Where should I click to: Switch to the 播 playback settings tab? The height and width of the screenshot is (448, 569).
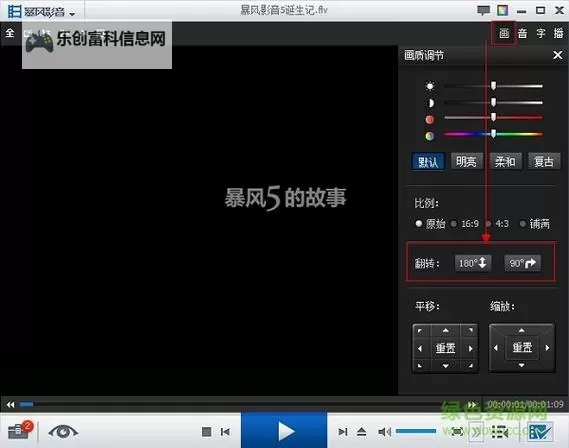(x=558, y=33)
